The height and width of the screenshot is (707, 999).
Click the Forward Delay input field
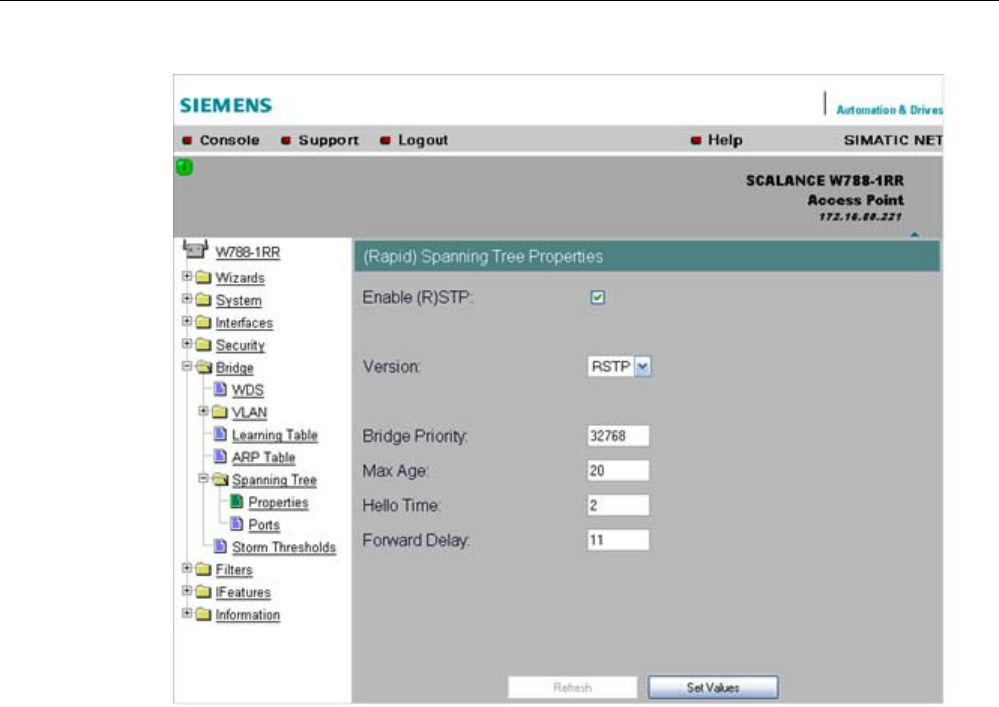click(x=618, y=540)
